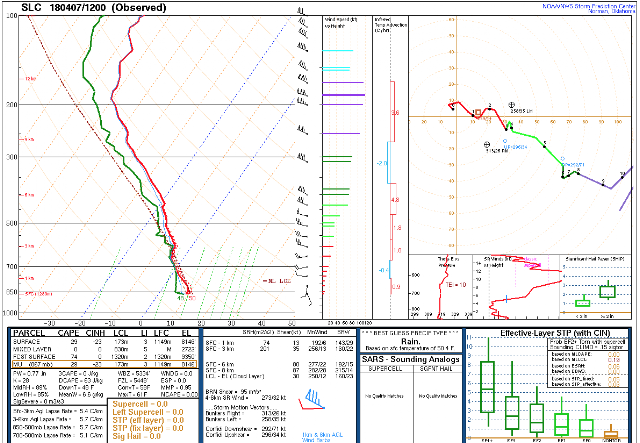Click the 12 km height marker on skew-T

point(31,78)
